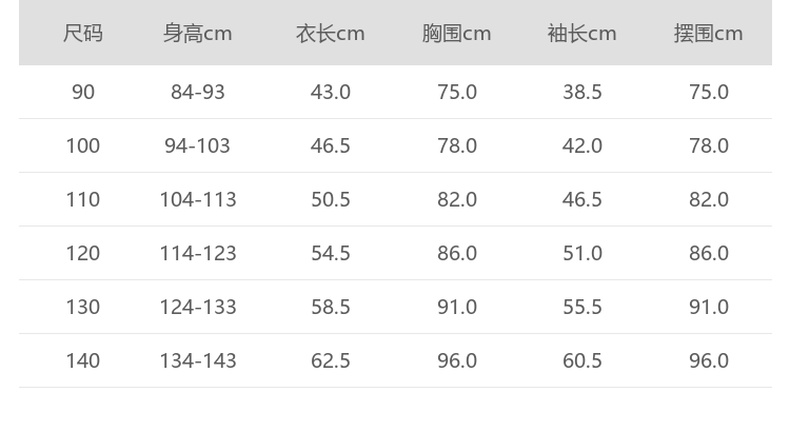Image resolution: width=790 pixels, height=431 pixels.
Task: Click the 身高cm column header
Action: tap(197, 34)
